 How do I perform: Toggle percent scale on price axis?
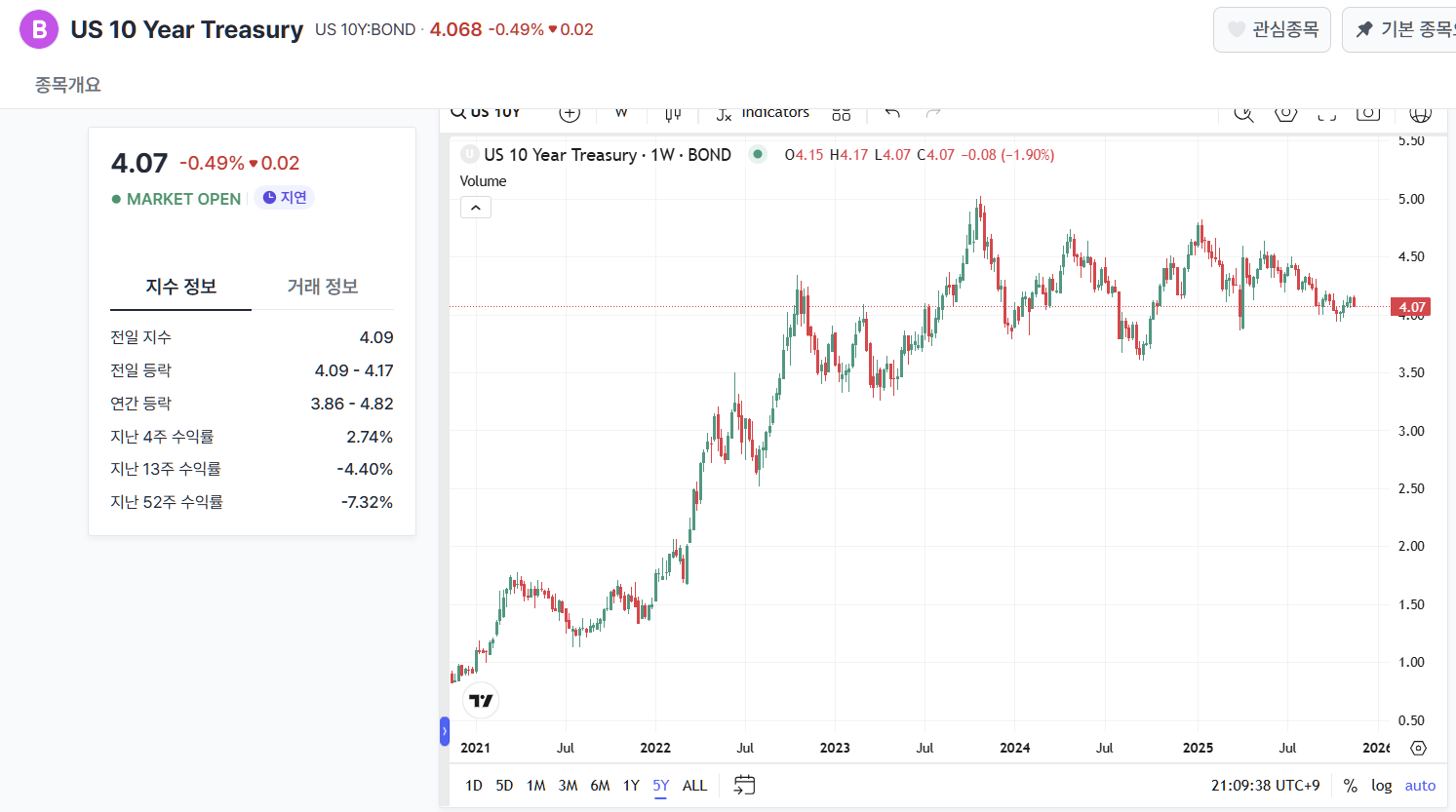(1350, 786)
